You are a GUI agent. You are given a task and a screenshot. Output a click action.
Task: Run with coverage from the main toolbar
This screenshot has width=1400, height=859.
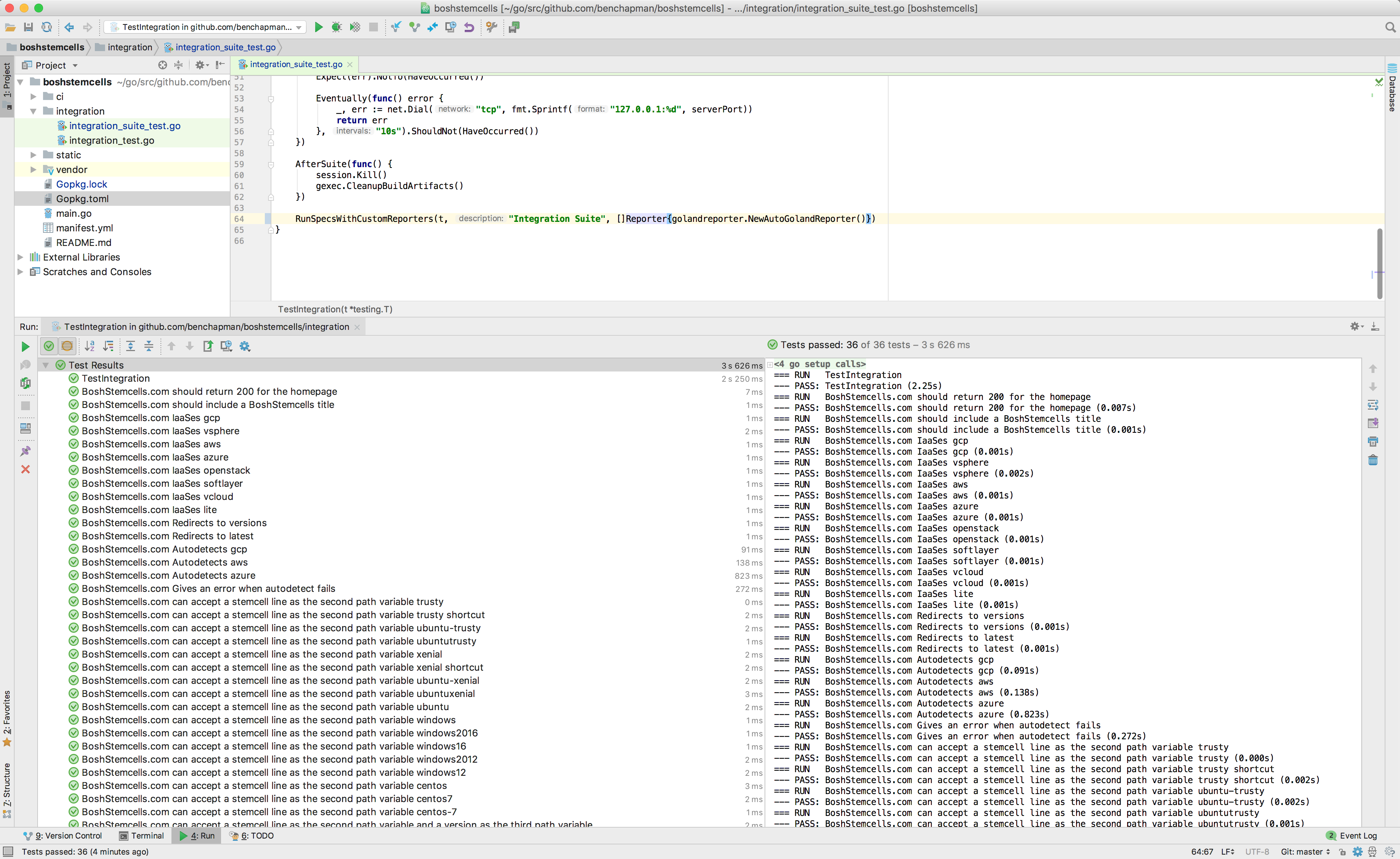point(355,27)
